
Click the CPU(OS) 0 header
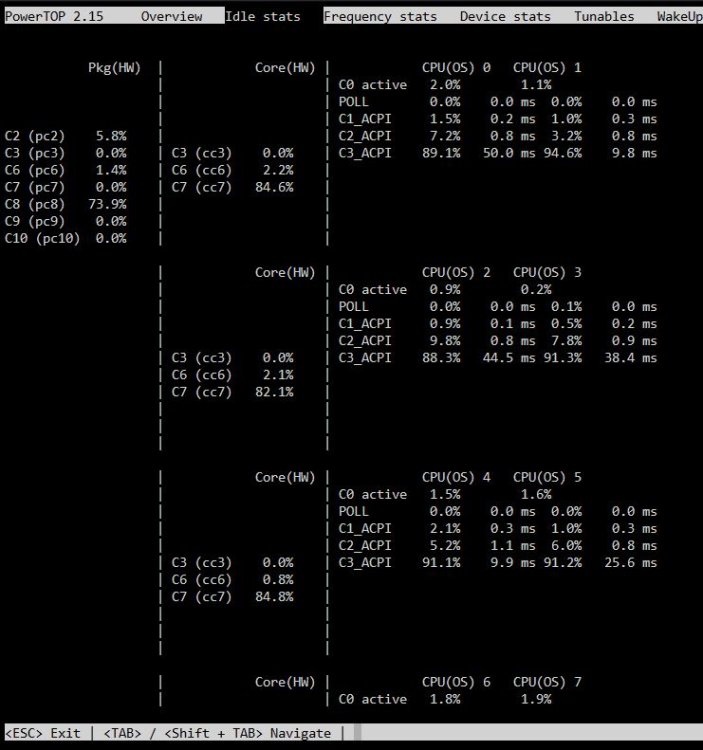[x=456, y=67]
